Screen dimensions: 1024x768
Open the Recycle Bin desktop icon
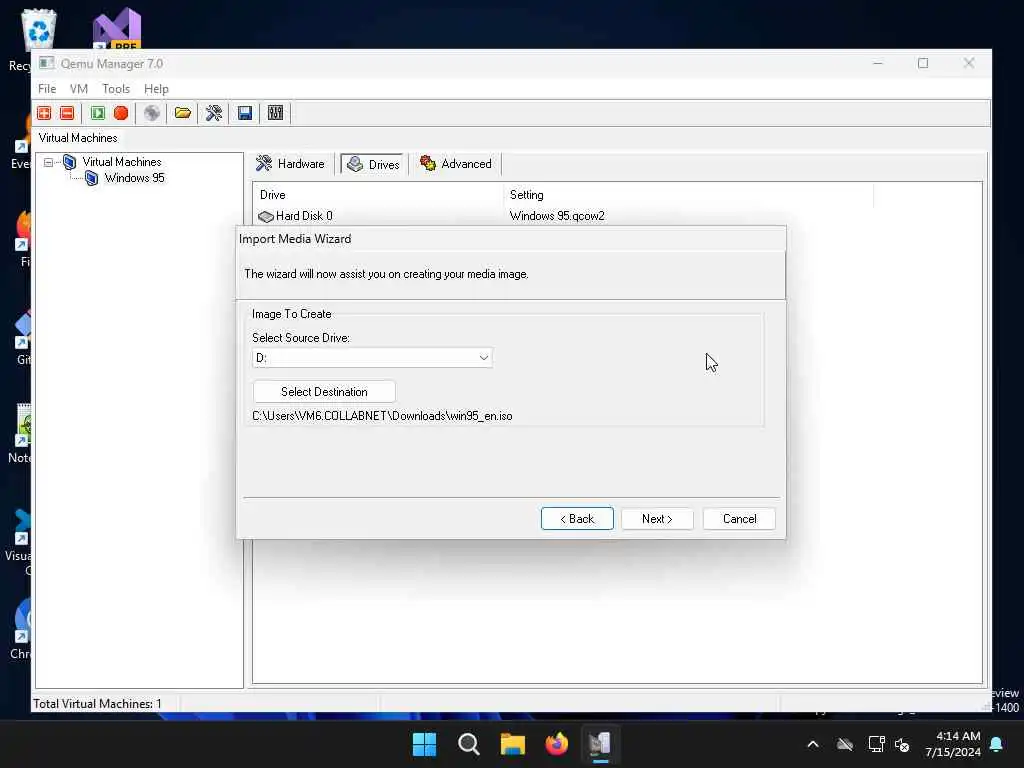coord(39,29)
